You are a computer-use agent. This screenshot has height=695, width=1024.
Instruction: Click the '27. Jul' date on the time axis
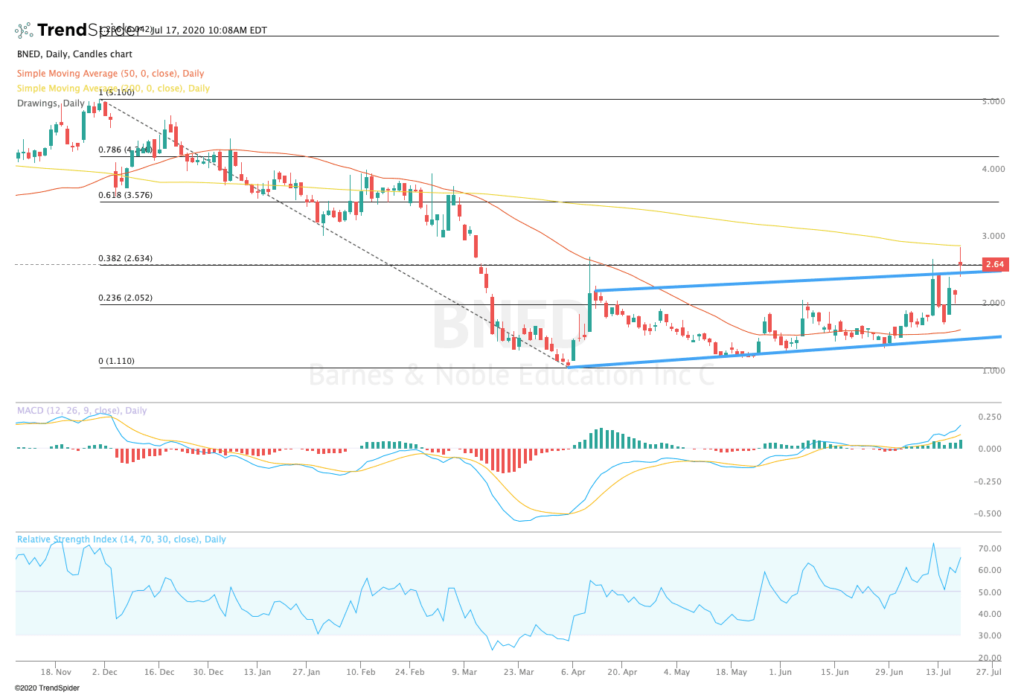click(989, 671)
